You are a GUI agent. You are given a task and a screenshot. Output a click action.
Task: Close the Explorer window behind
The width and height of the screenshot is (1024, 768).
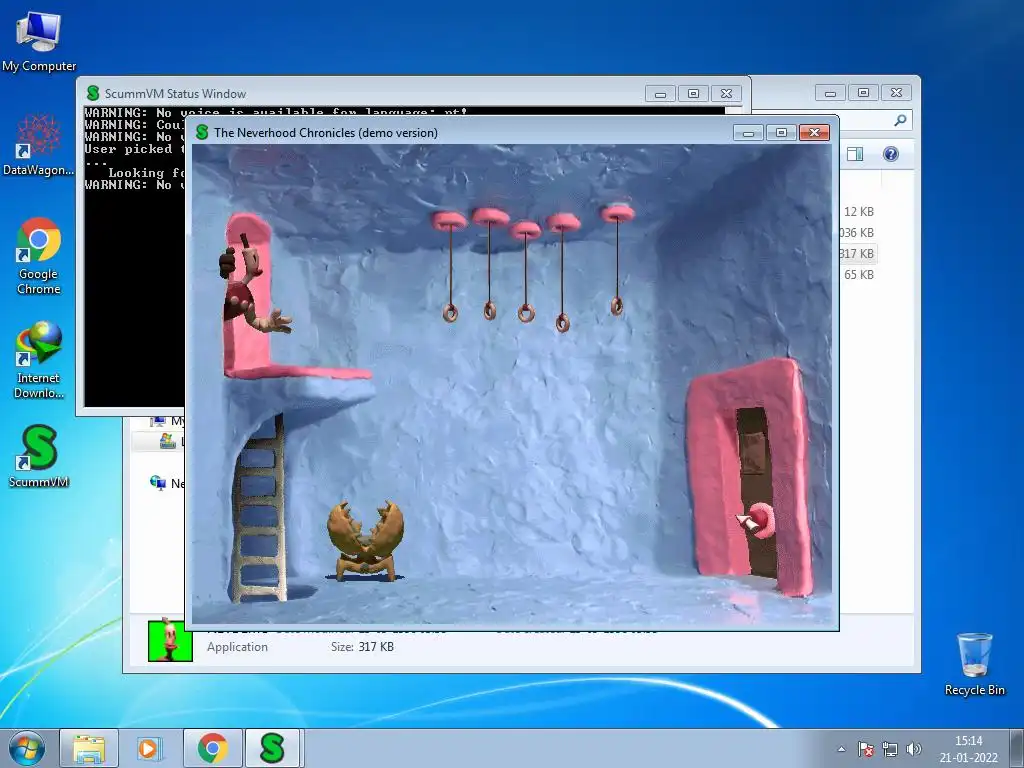[897, 93]
